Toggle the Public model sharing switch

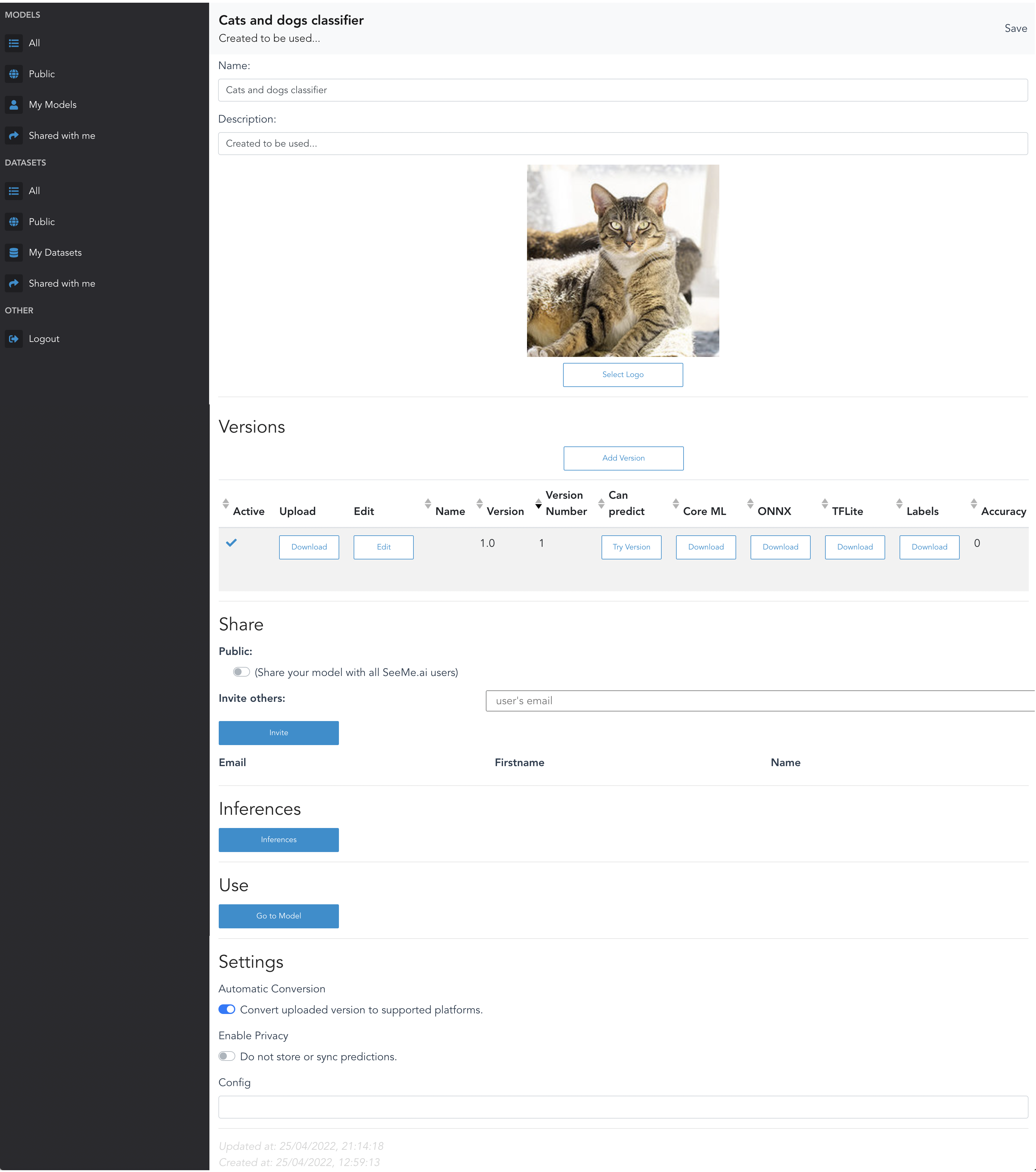241,672
